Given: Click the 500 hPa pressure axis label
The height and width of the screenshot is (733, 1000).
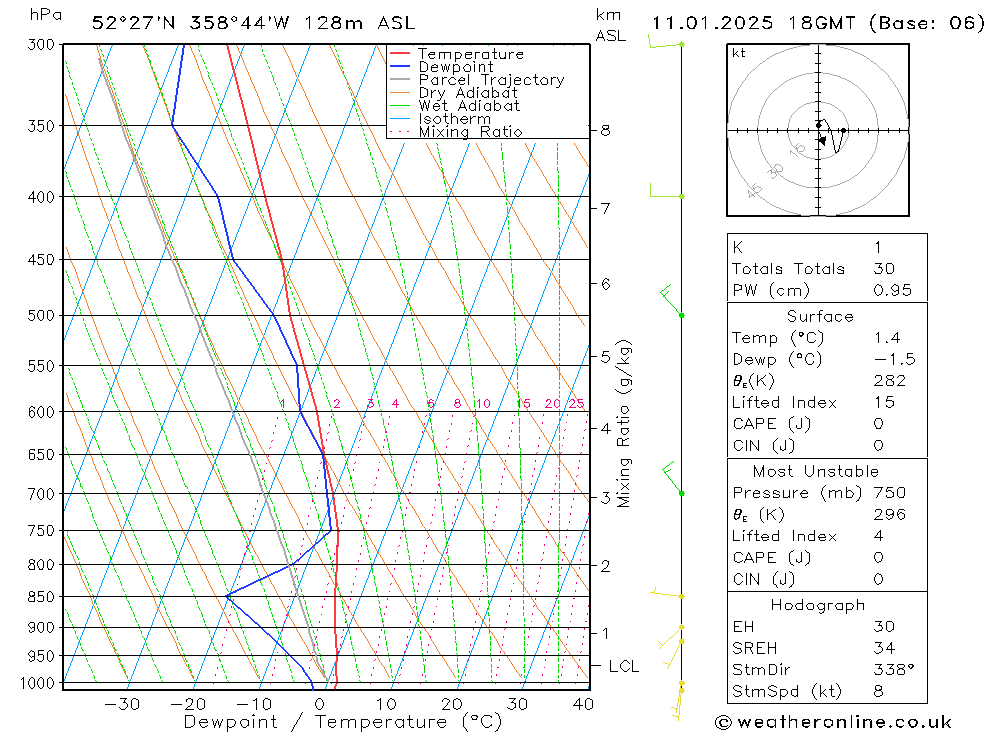Looking at the screenshot, I should (41, 316).
